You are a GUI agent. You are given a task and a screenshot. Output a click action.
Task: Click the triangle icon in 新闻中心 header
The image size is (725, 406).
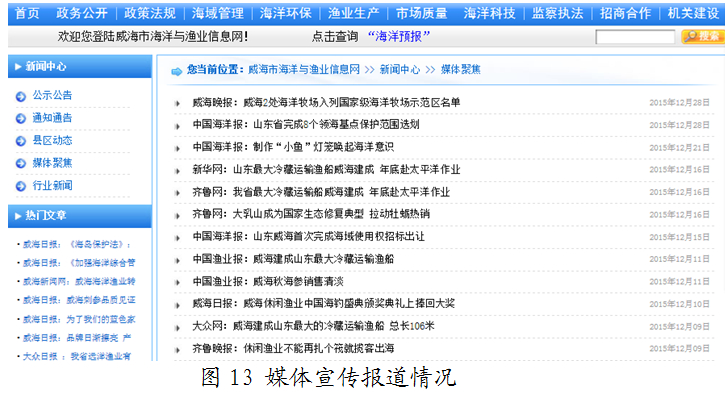[17, 67]
